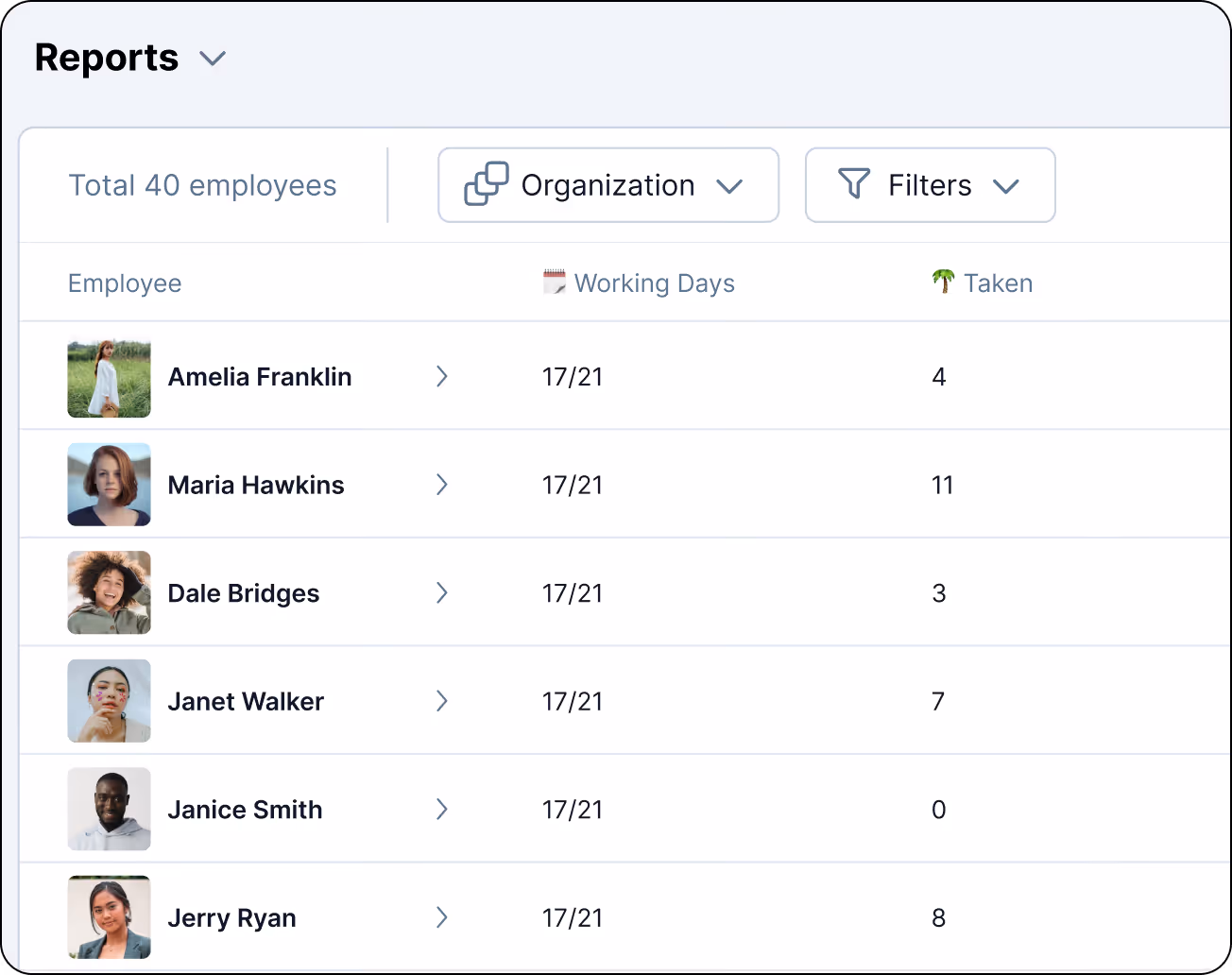Expand the Reports title dropdown arrow

213,59
